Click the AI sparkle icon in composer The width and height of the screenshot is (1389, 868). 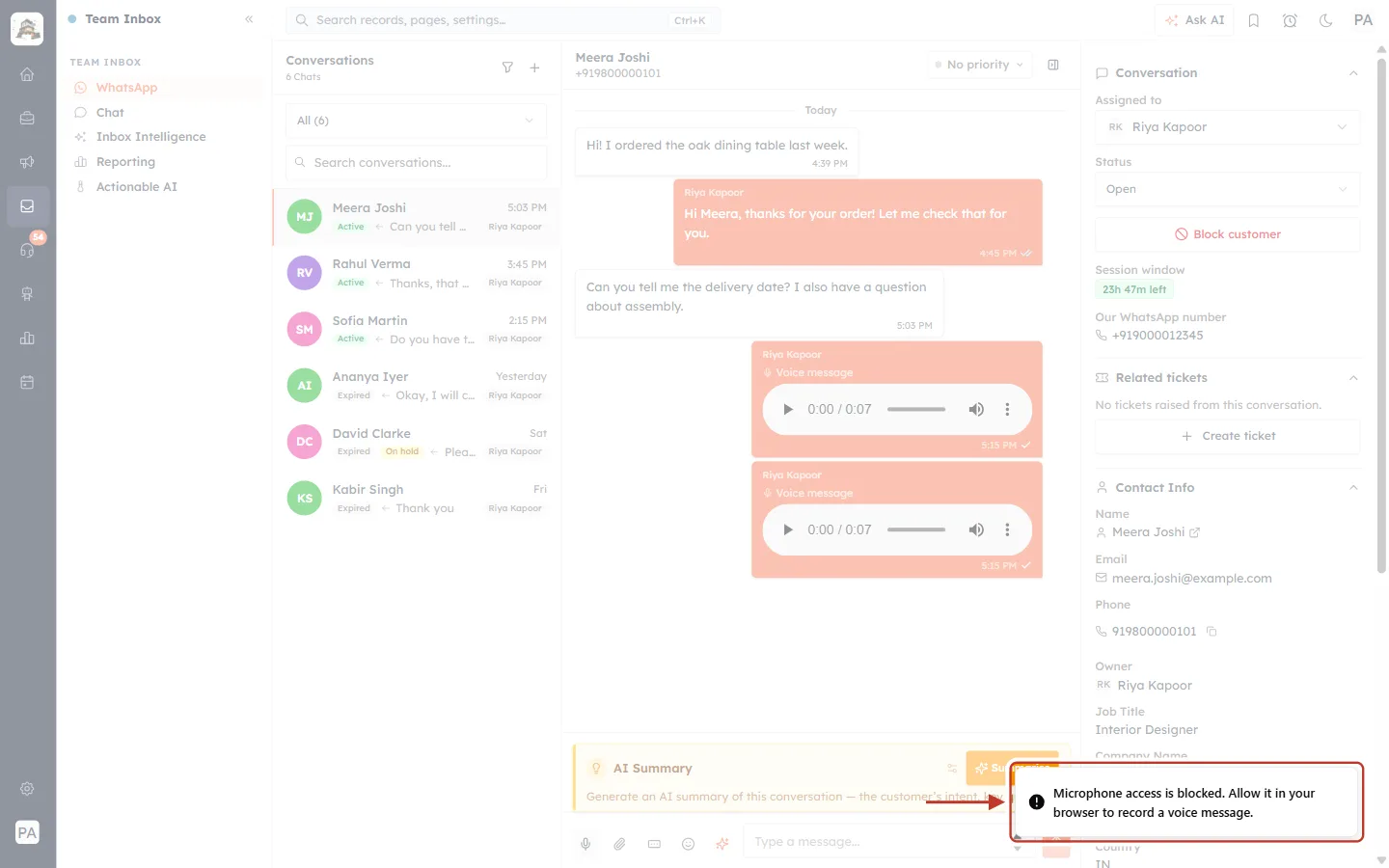722,844
